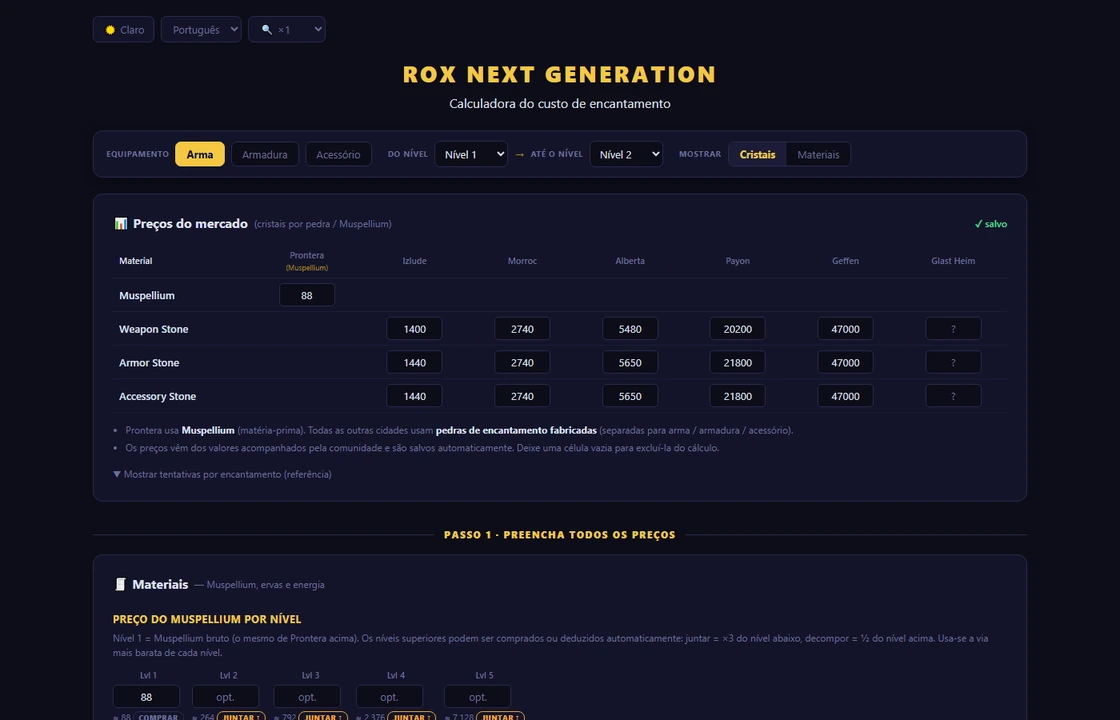The image size is (1120, 720).
Task: Open the Do Nível dropdown showing Nível 1
Action: point(471,154)
